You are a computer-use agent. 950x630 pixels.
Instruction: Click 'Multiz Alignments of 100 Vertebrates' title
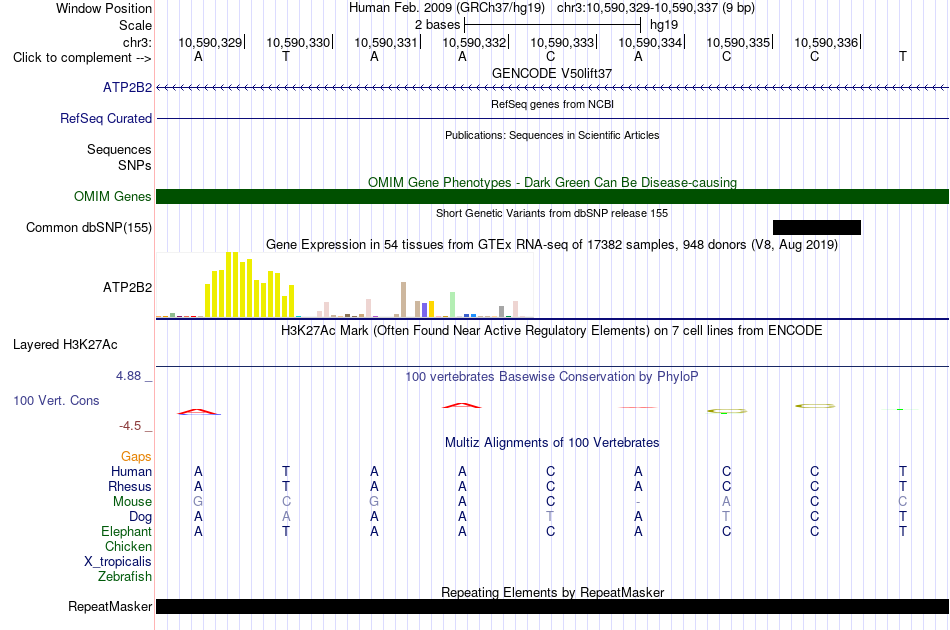tap(552, 443)
